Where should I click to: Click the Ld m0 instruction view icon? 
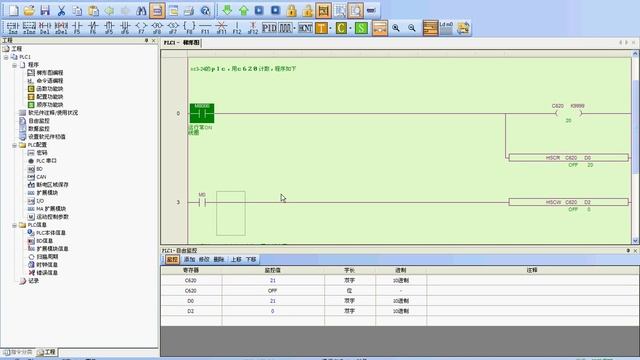(x=446, y=28)
